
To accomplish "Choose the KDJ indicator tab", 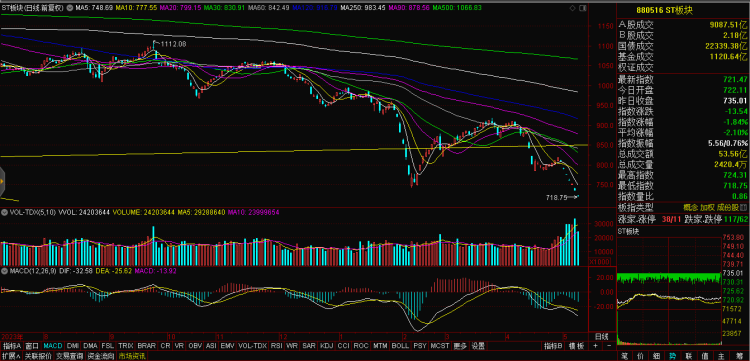I will coord(327,346).
